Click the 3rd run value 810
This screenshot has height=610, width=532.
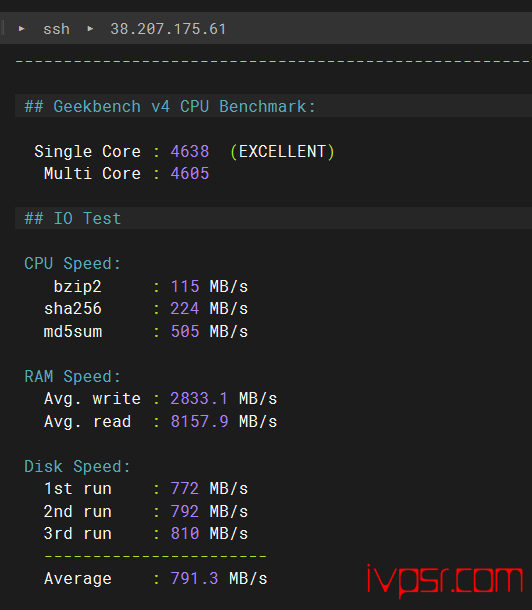click(x=185, y=534)
